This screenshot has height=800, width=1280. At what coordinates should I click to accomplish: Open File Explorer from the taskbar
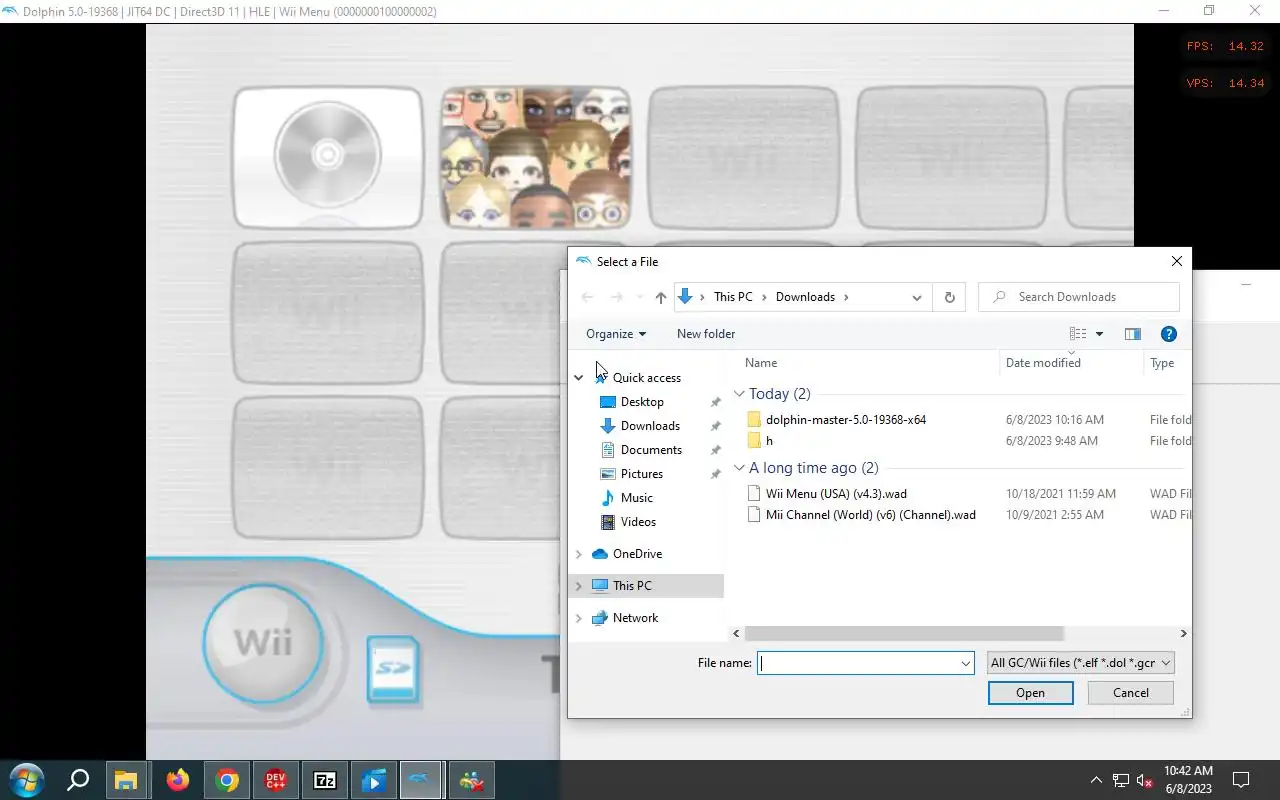coord(125,780)
